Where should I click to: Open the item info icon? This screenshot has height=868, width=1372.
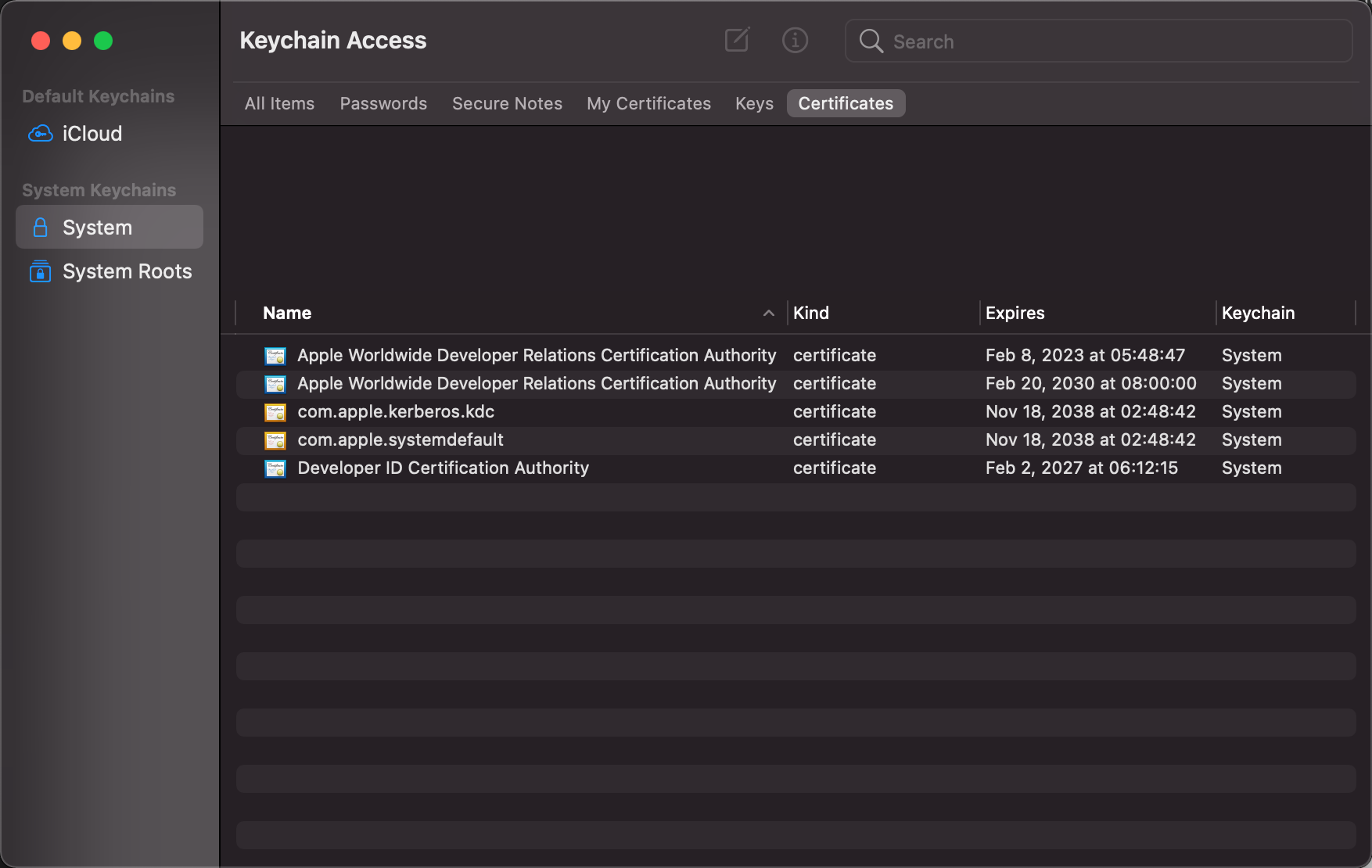point(795,40)
